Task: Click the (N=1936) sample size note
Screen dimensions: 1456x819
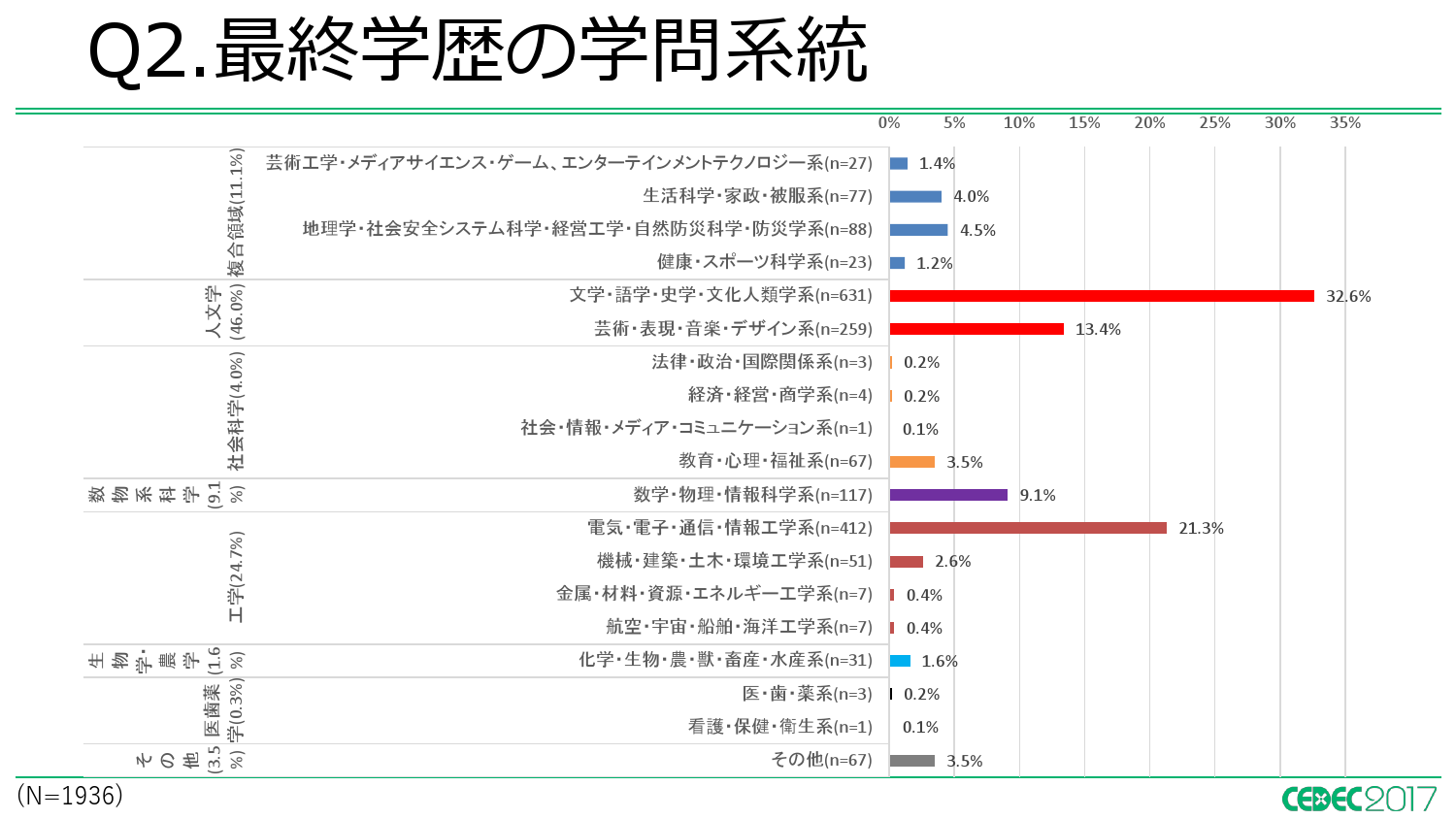Action: (x=70, y=796)
